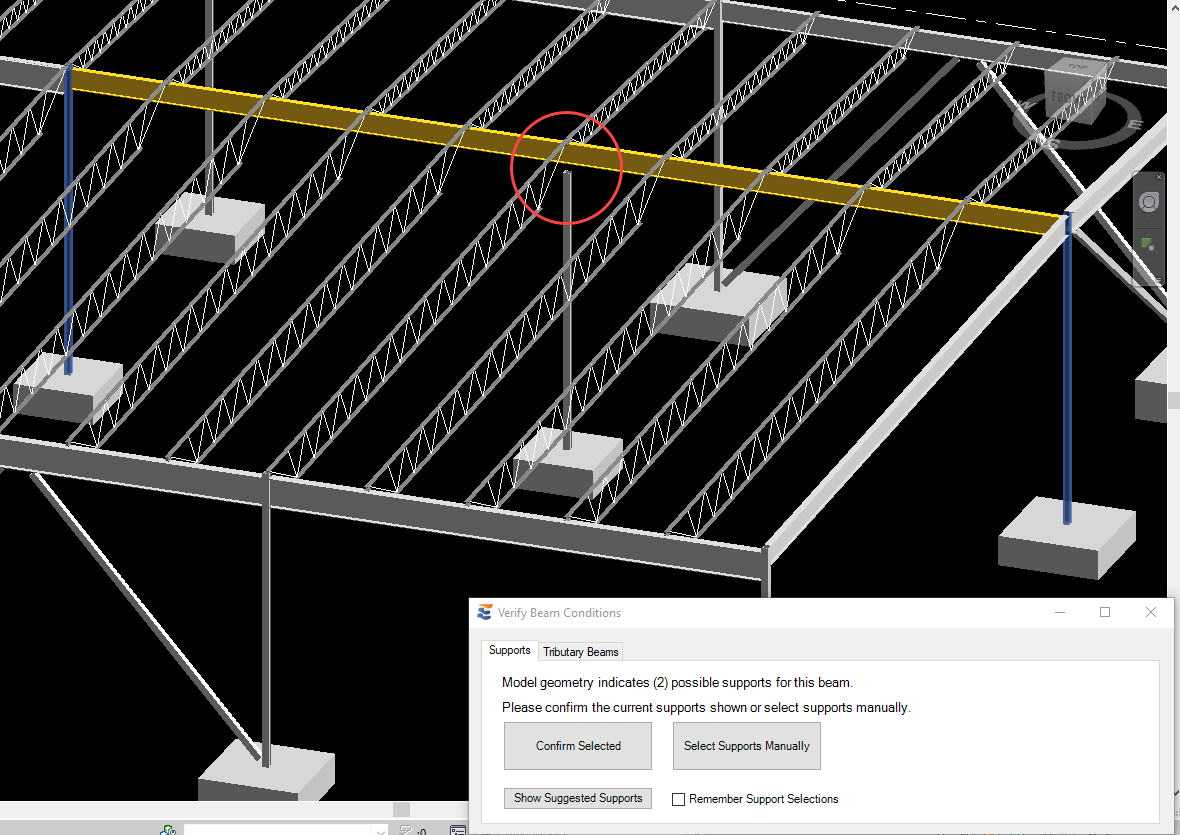This screenshot has height=835, width=1180.
Task: Expand the navigation wheel options arrow
Action: (x=1148, y=224)
